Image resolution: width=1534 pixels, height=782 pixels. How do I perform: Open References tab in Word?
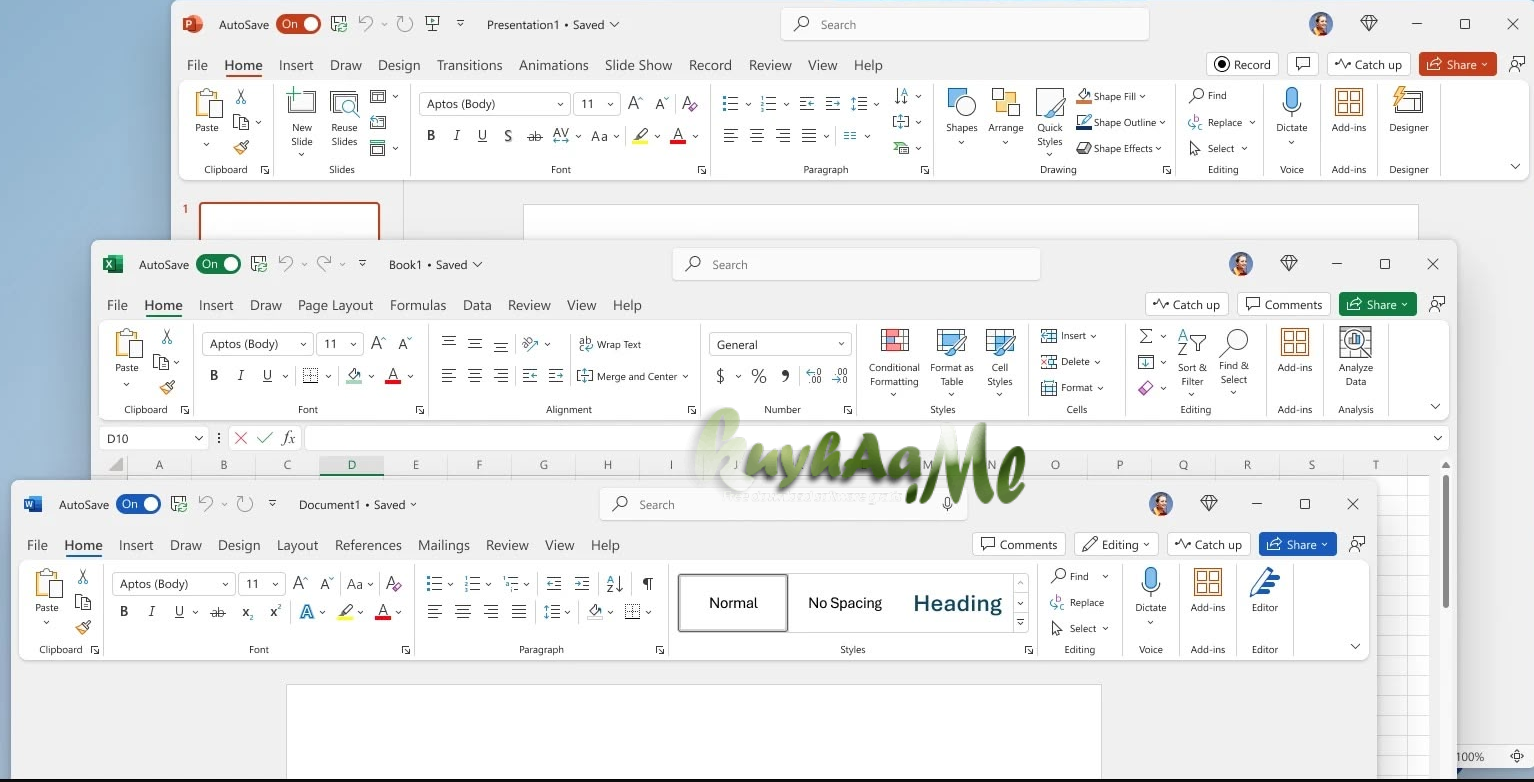point(368,545)
